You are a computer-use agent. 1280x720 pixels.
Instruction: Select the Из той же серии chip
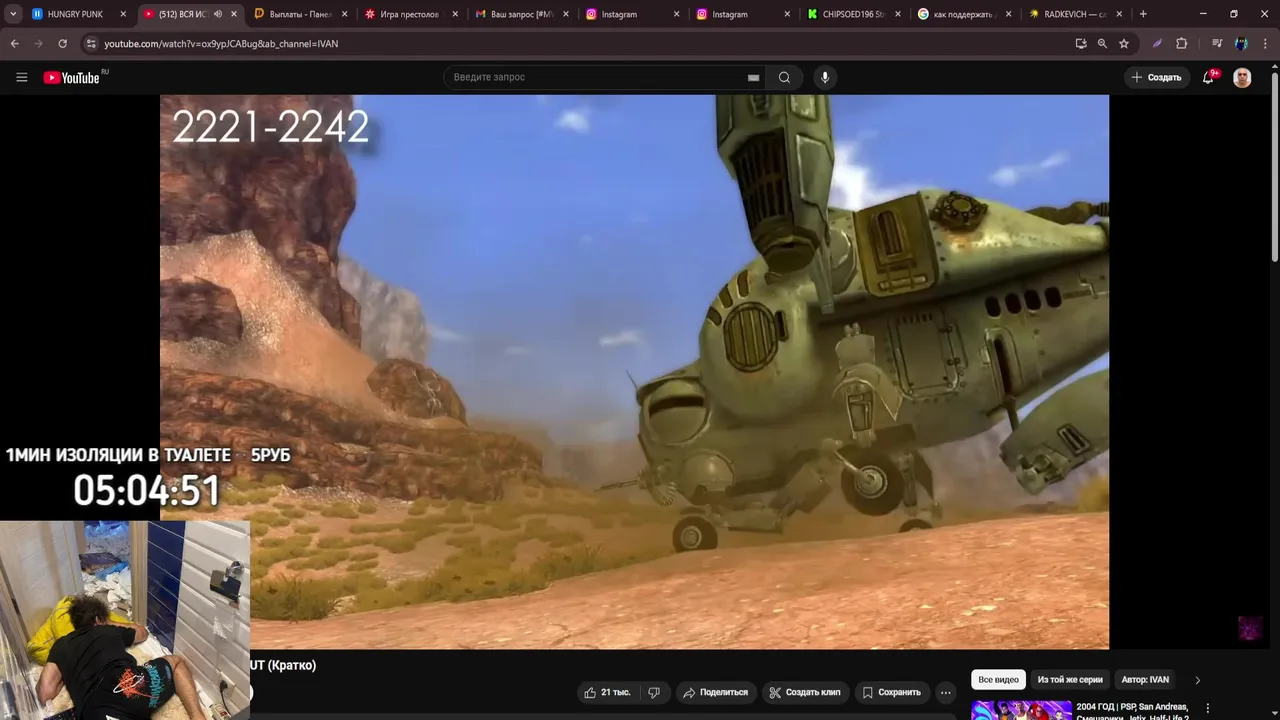tap(1070, 679)
